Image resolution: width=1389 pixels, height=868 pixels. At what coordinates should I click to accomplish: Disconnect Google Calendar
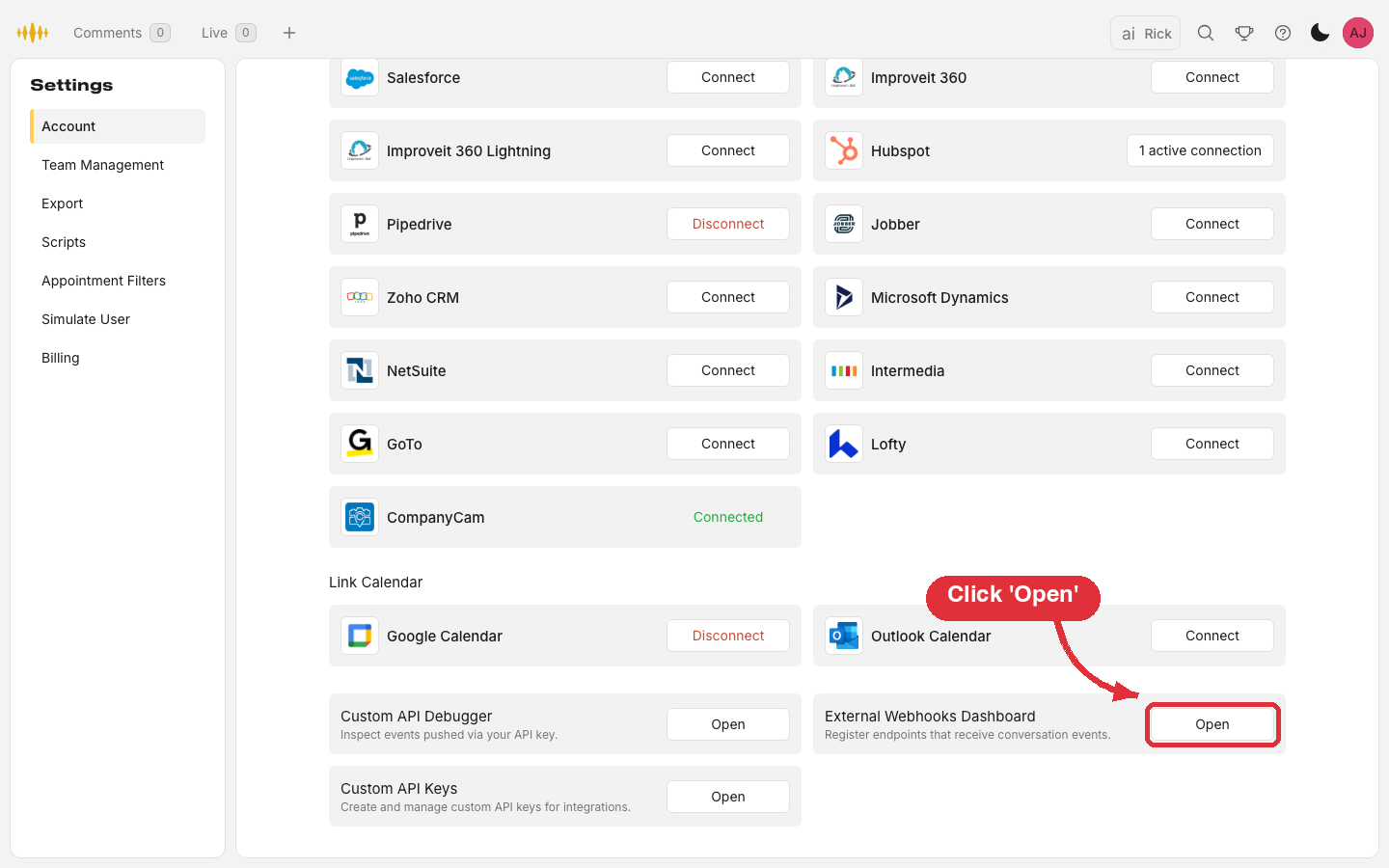tap(728, 636)
